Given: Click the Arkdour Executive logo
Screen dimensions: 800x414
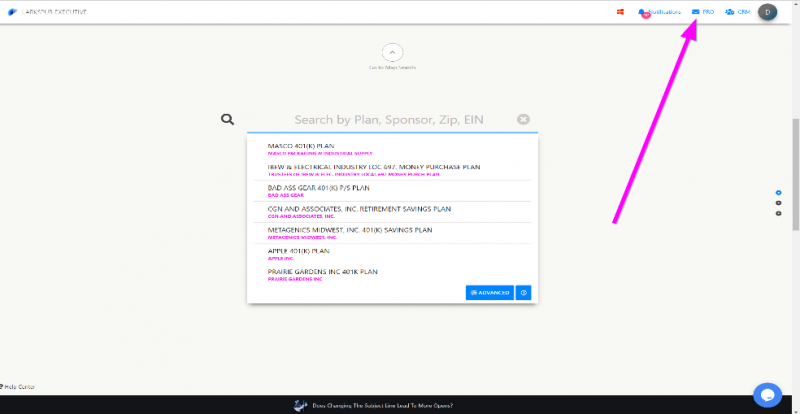Looking at the screenshot, I should click(14, 12).
